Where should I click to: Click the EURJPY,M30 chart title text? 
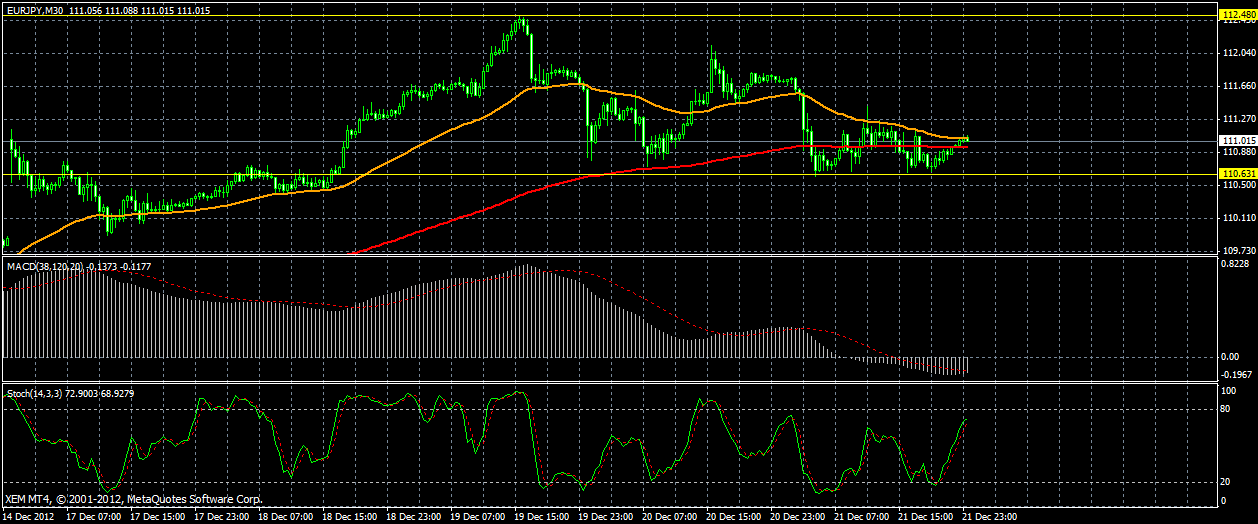[35, 9]
